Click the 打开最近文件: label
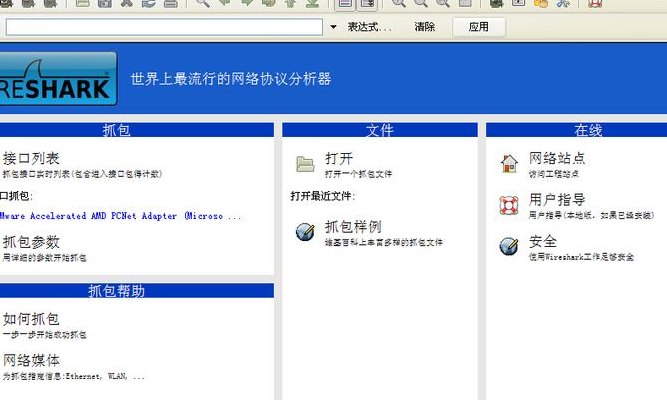This screenshot has width=667, height=400. tap(322, 196)
